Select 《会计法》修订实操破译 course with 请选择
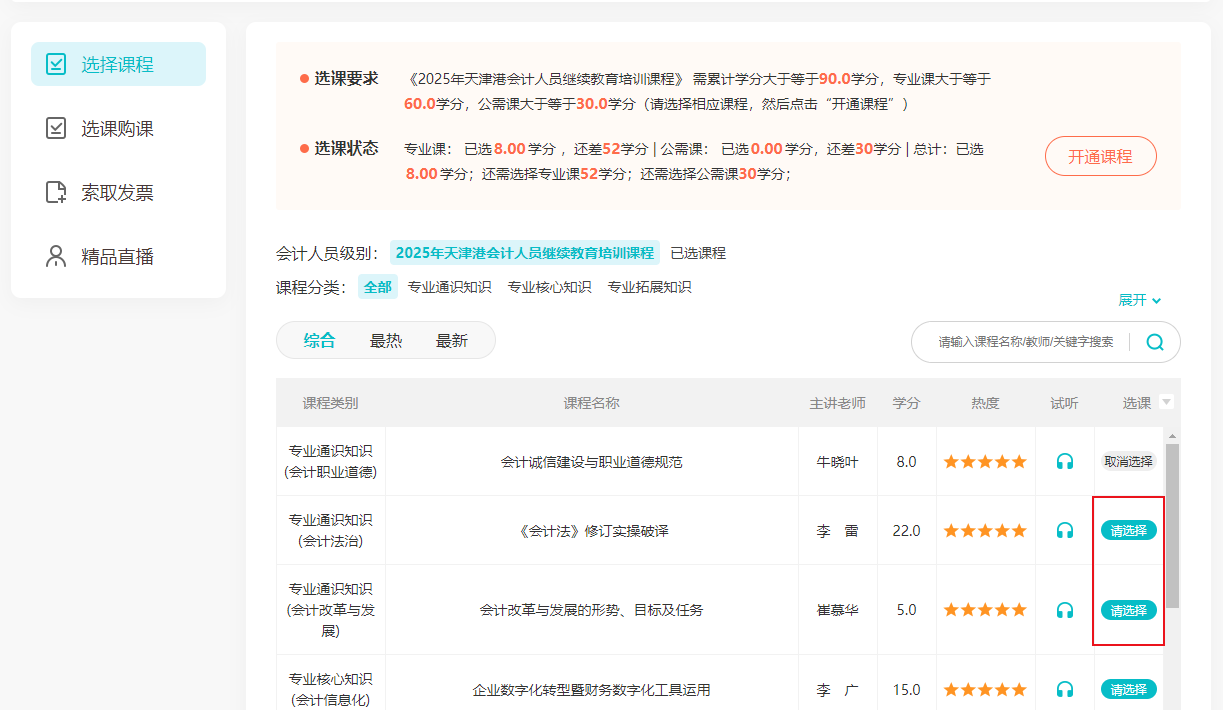Viewport: 1223px width, 710px height. coord(1128,531)
